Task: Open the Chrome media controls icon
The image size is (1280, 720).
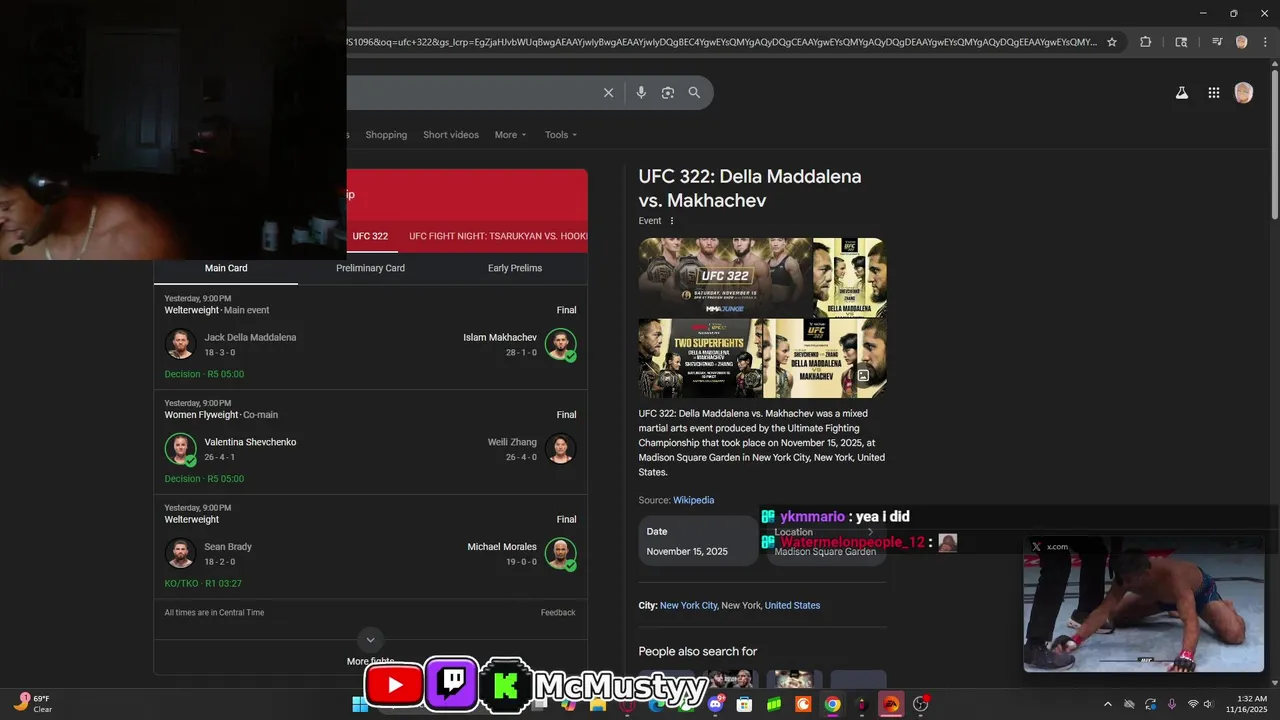Action: pos(1217,42)
